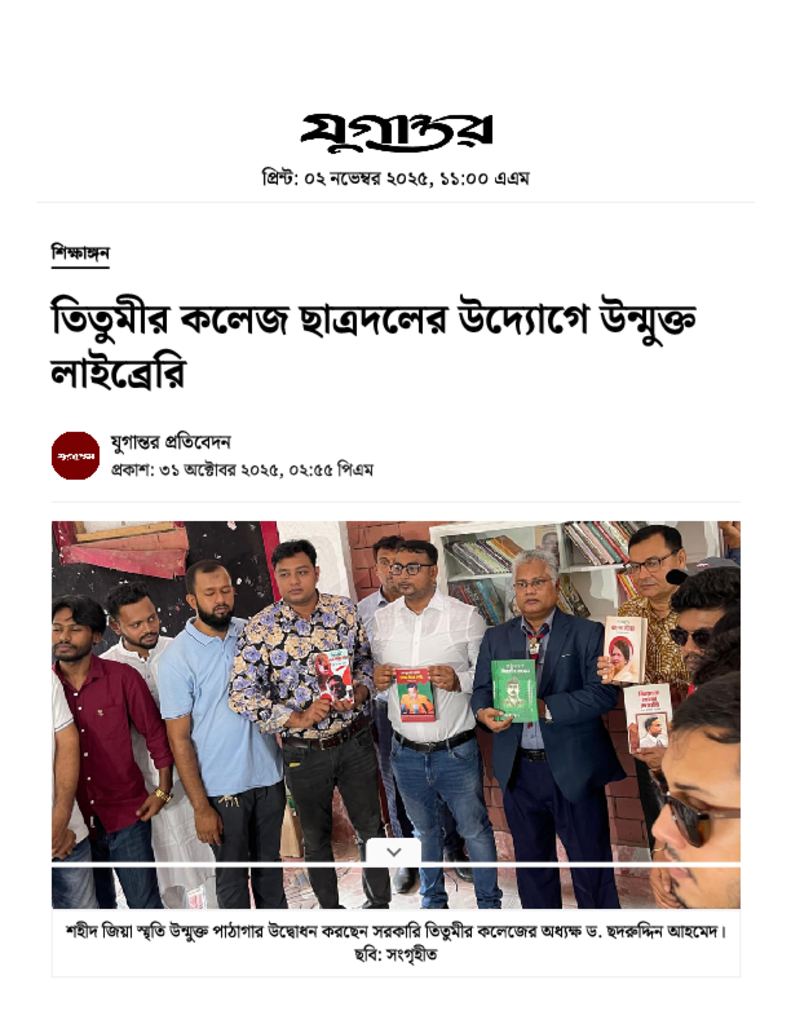Open the যুগান্তর প্রতিবেদন author link
791x1024 pixels.
point(170,442)
